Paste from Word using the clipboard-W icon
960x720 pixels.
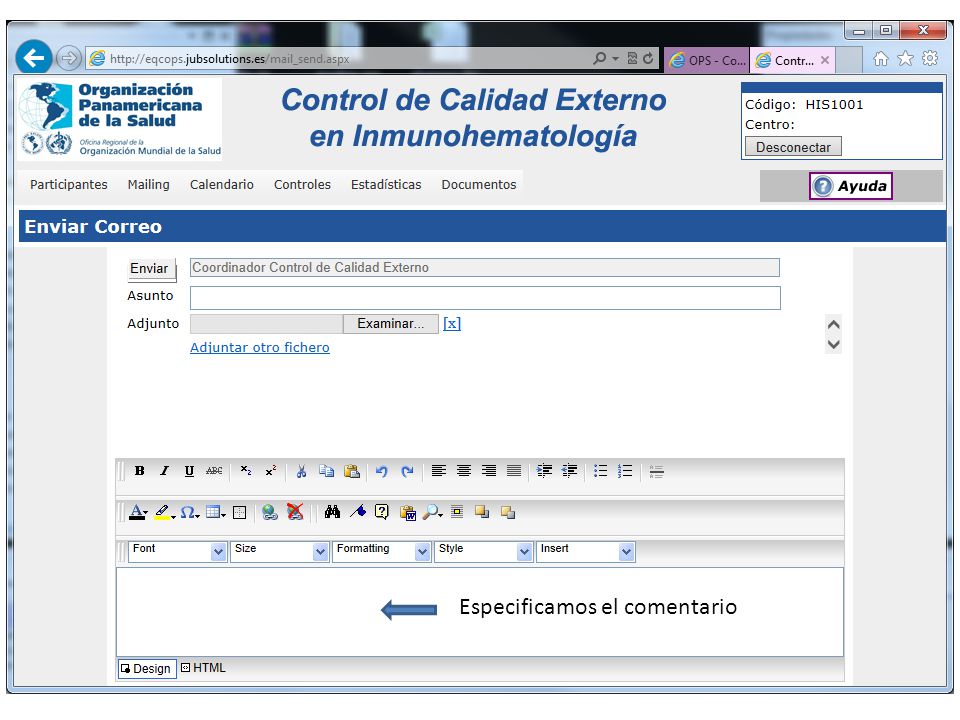coord(408,512)
